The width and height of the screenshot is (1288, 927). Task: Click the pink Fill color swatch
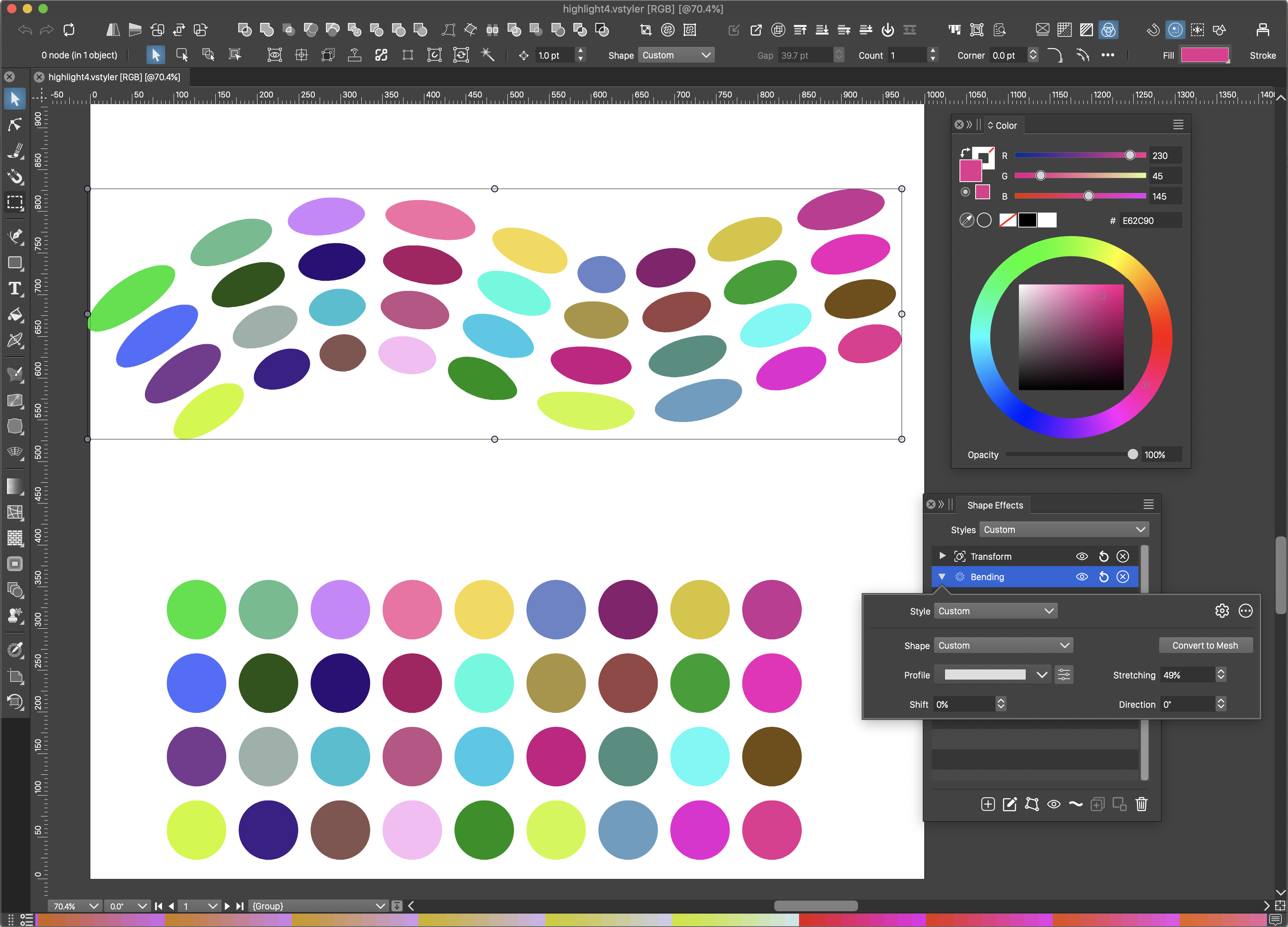point(1205,55)
